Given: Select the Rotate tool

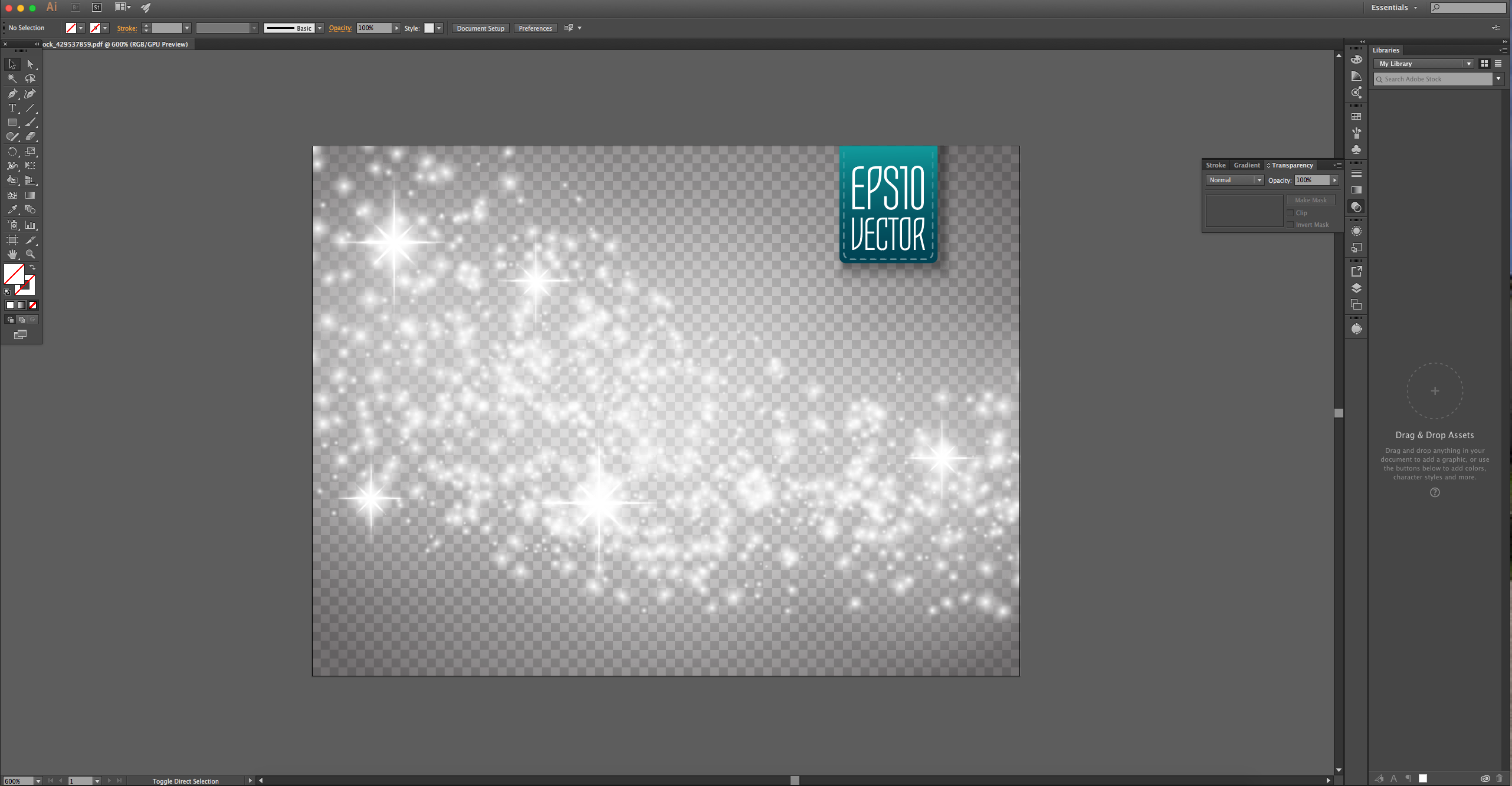Looking at the screenshot, I should (13, 152).
